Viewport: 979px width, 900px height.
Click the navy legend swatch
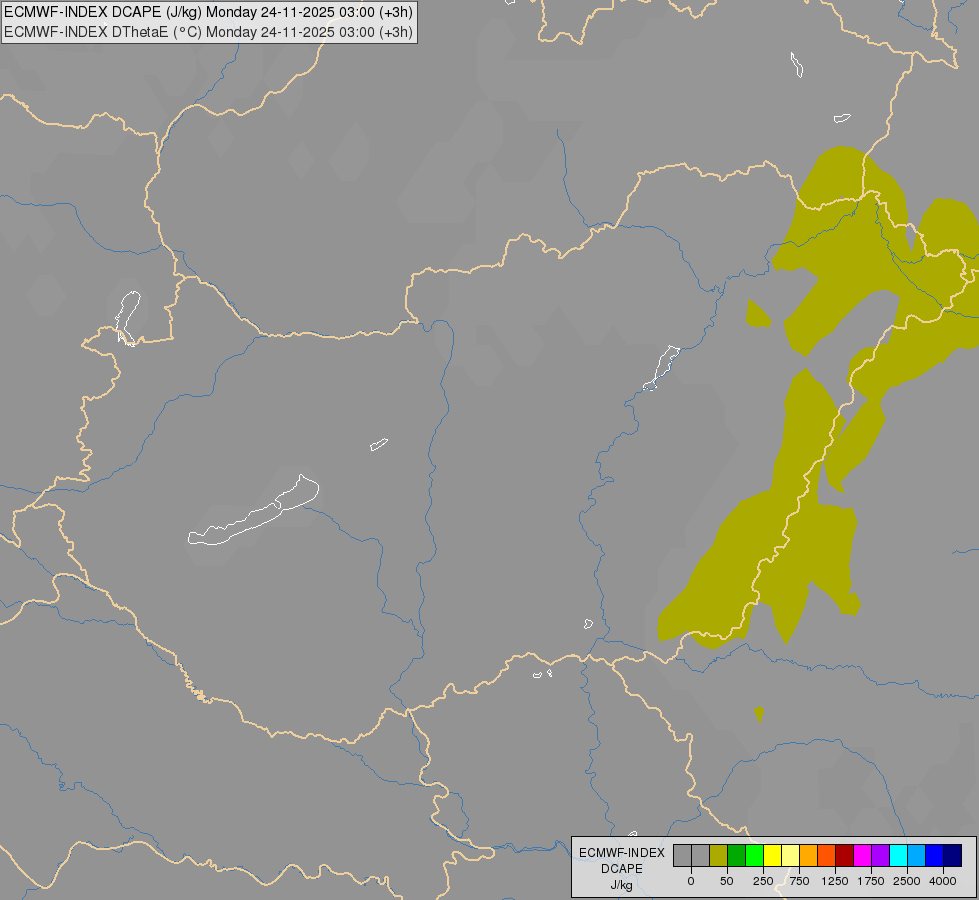click(953, 855)
